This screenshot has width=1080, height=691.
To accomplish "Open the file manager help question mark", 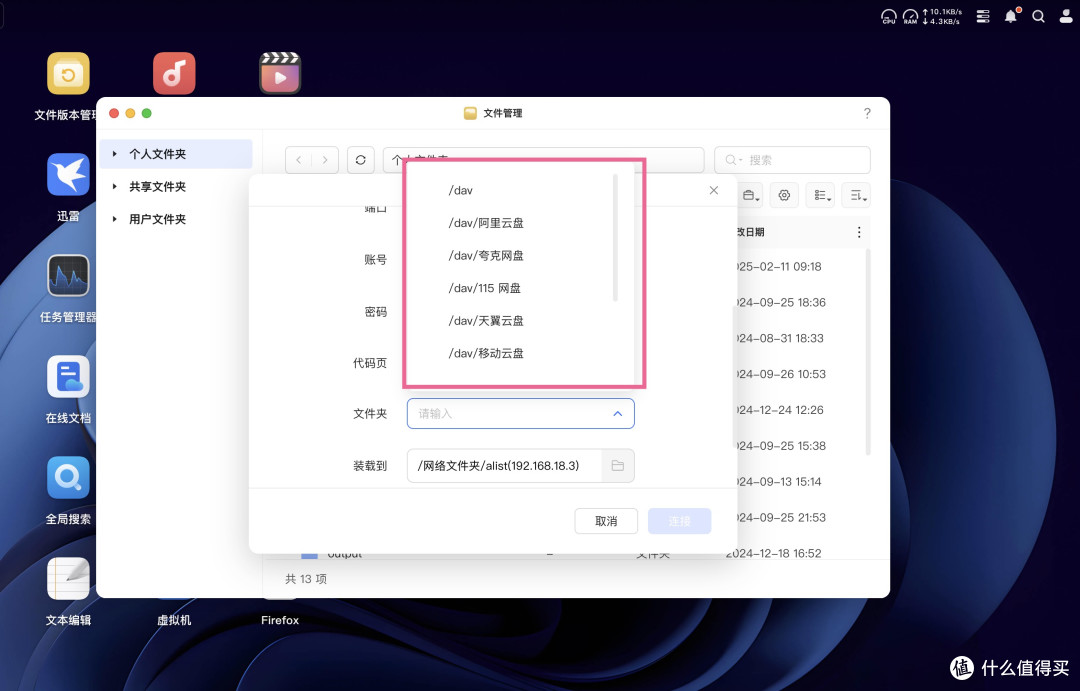I will click(x=867, y=113).
